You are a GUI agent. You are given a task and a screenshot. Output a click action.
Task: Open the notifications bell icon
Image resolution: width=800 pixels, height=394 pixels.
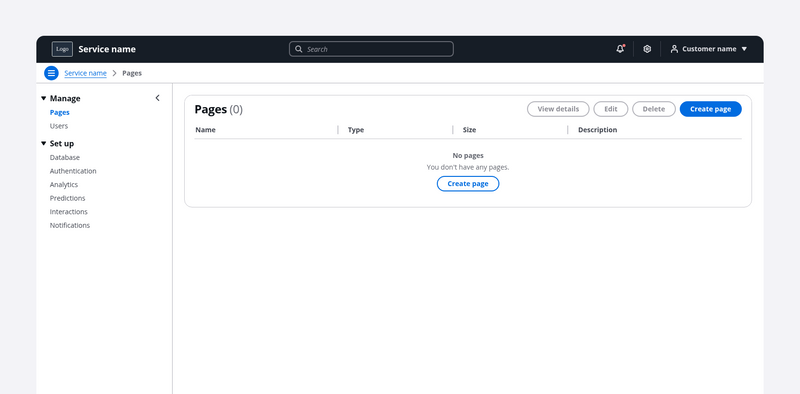(620, 49)
